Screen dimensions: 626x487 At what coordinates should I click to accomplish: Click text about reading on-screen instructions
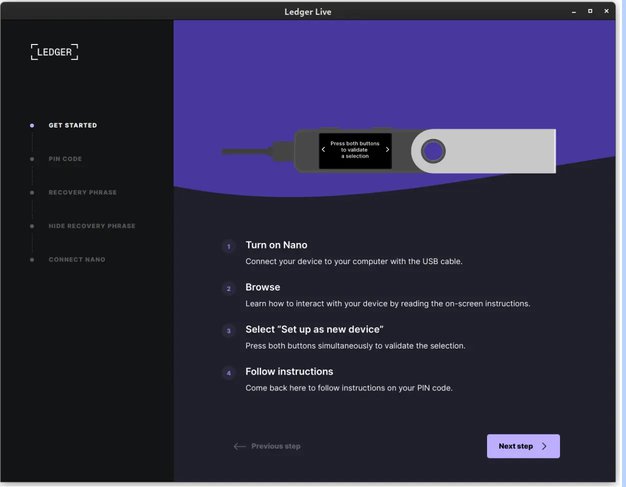(388, 304)
